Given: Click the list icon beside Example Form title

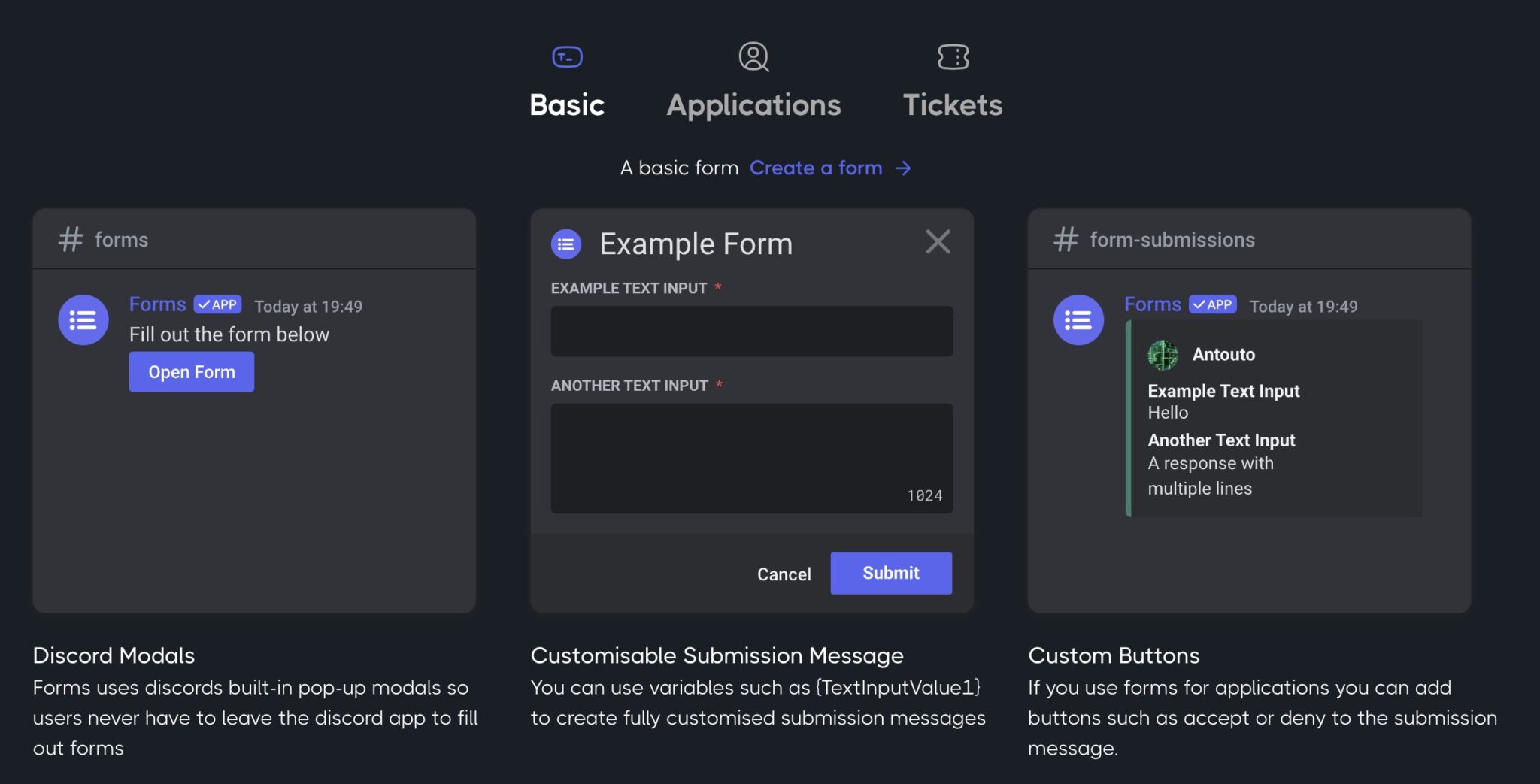Looking at the screenshot, I should click(x=566, y=243).
